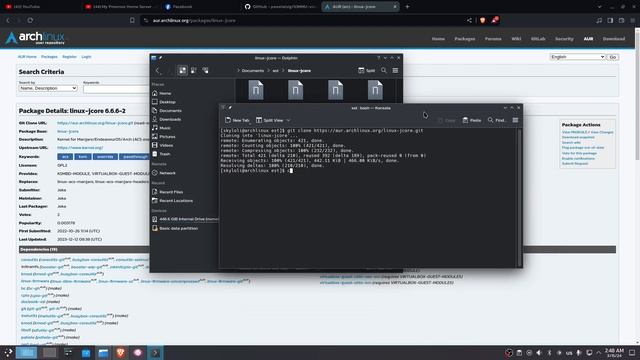
Task: Open the linux-jcore Package Base link
Action: tap(68, 131)
